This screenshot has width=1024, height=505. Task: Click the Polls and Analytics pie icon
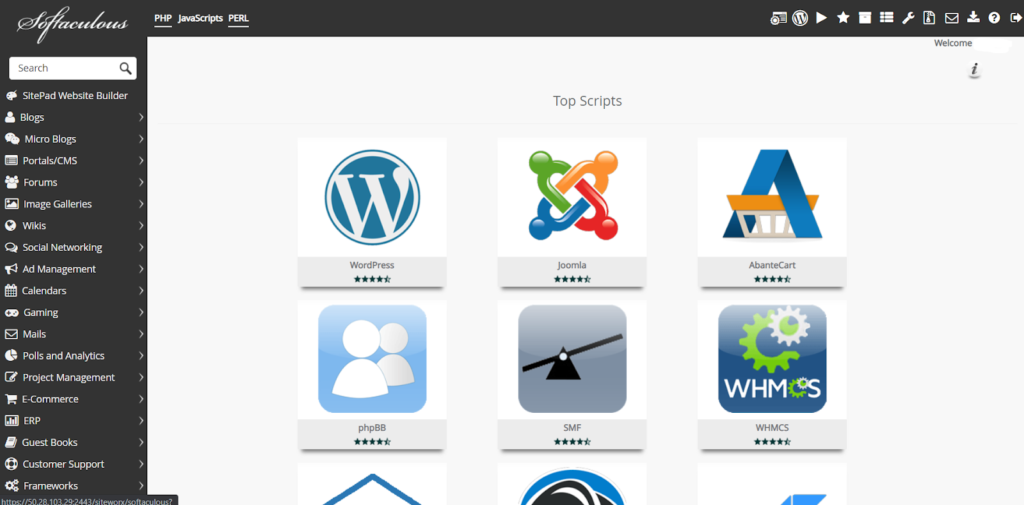10,356
